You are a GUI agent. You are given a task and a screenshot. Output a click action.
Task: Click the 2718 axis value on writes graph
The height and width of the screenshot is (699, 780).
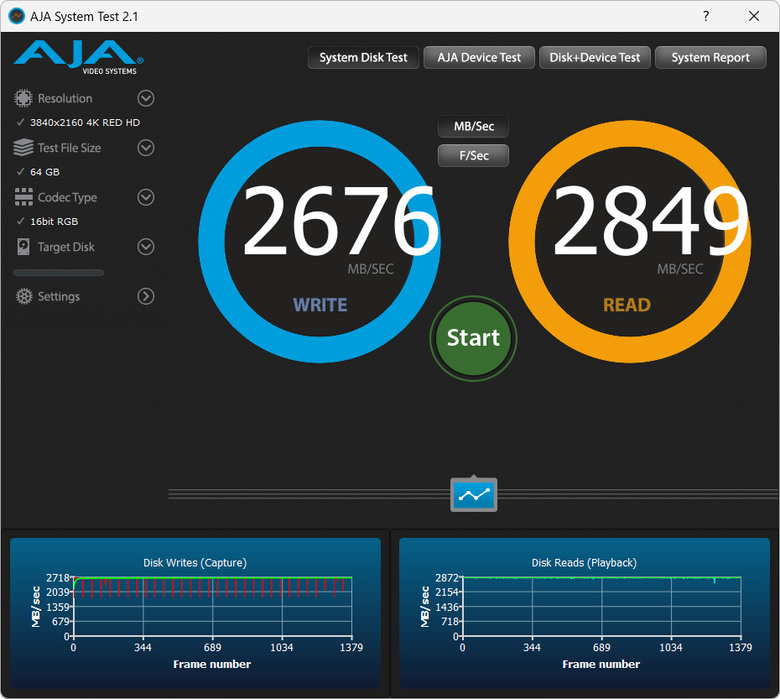[58, 578]
